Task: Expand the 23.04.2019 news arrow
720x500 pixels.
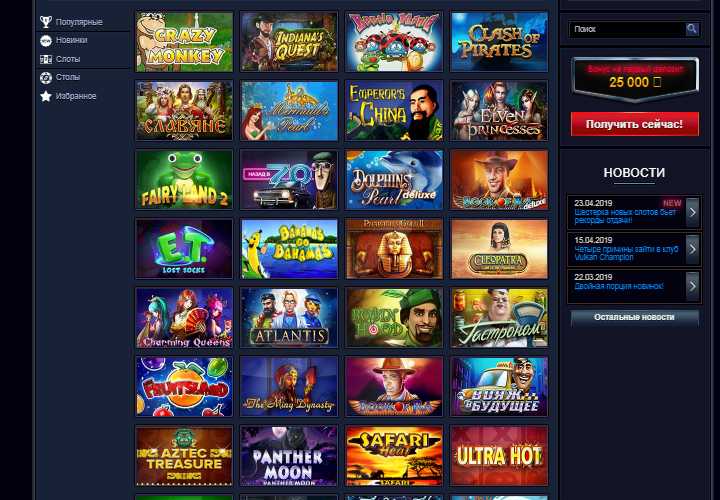Action: tap(692, 212)
